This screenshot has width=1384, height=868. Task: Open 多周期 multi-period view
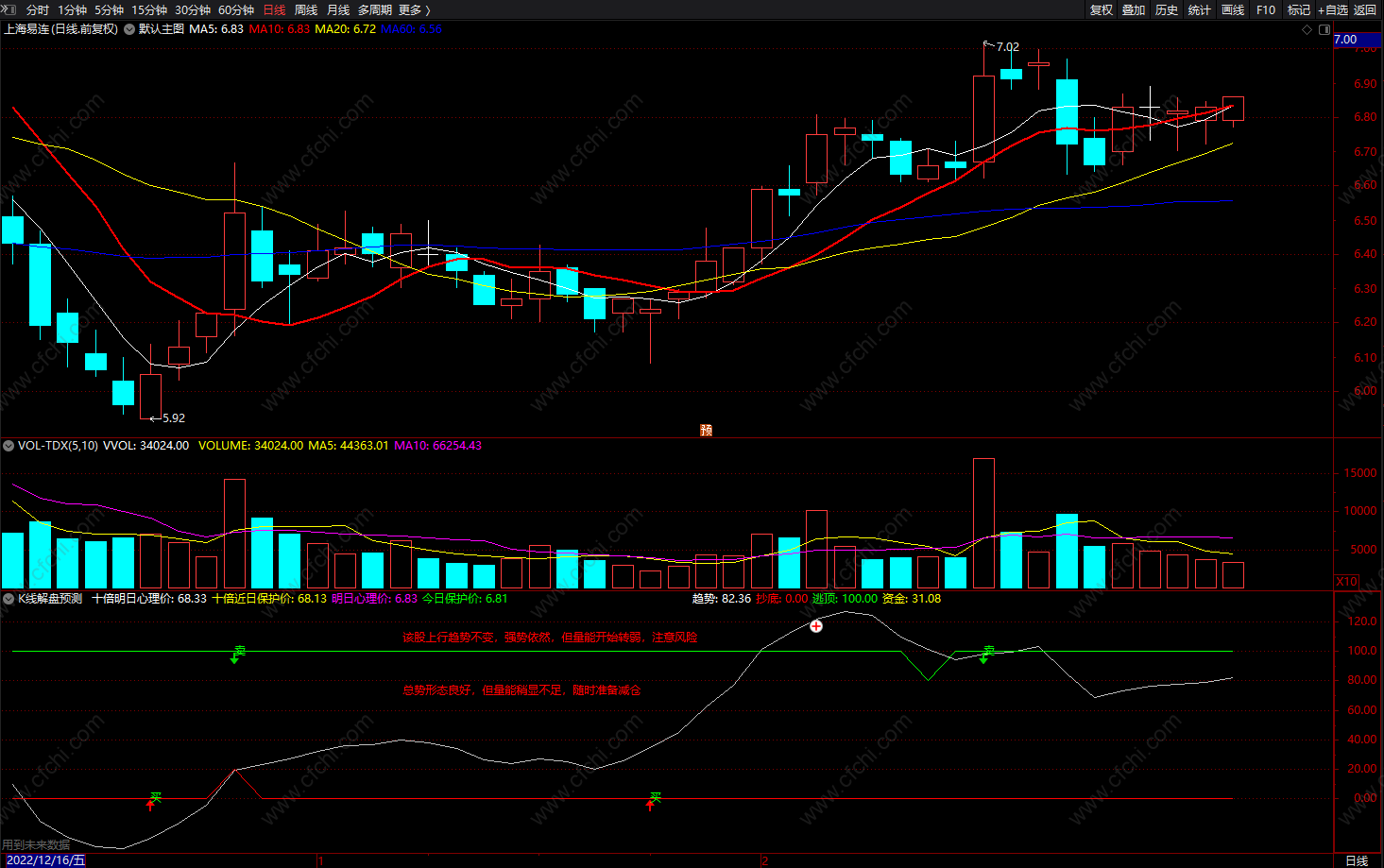coord(375,9)
